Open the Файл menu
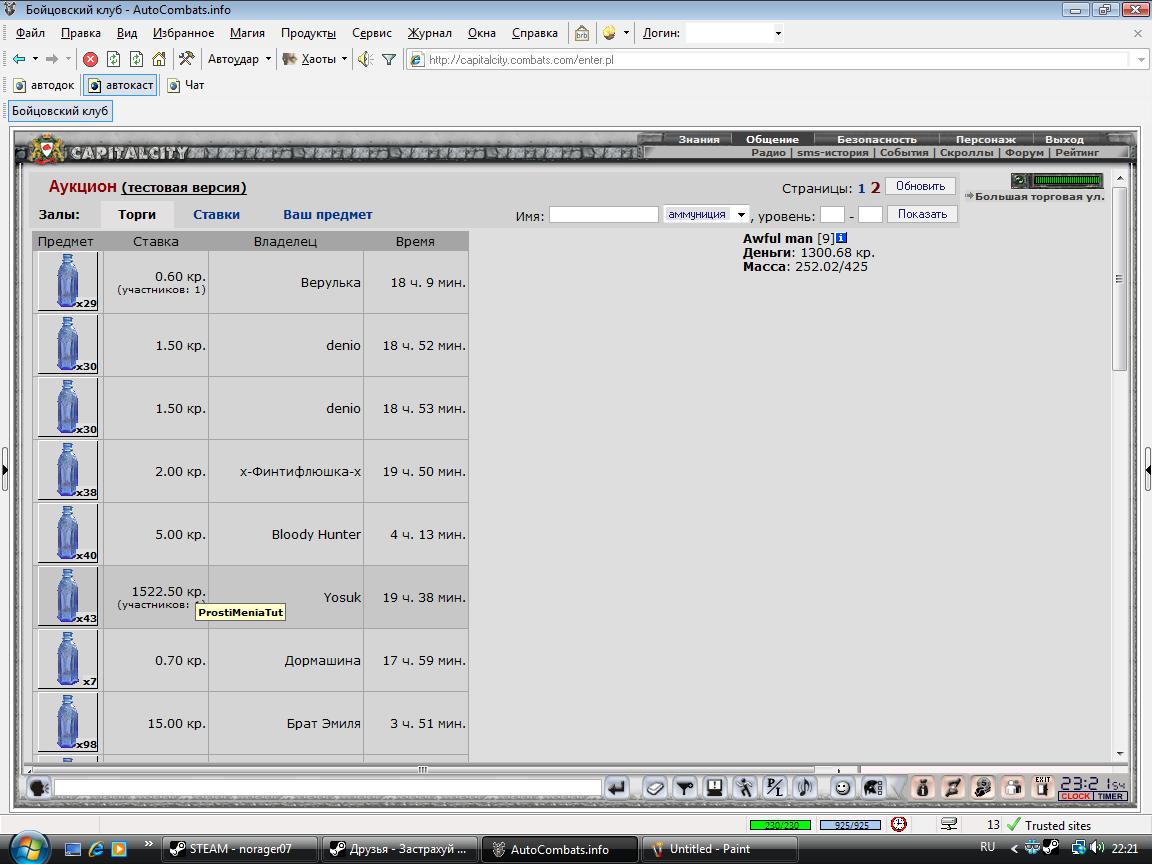Image resolution: width=1152 pixels, height=864 pixels. coord(30,33)
